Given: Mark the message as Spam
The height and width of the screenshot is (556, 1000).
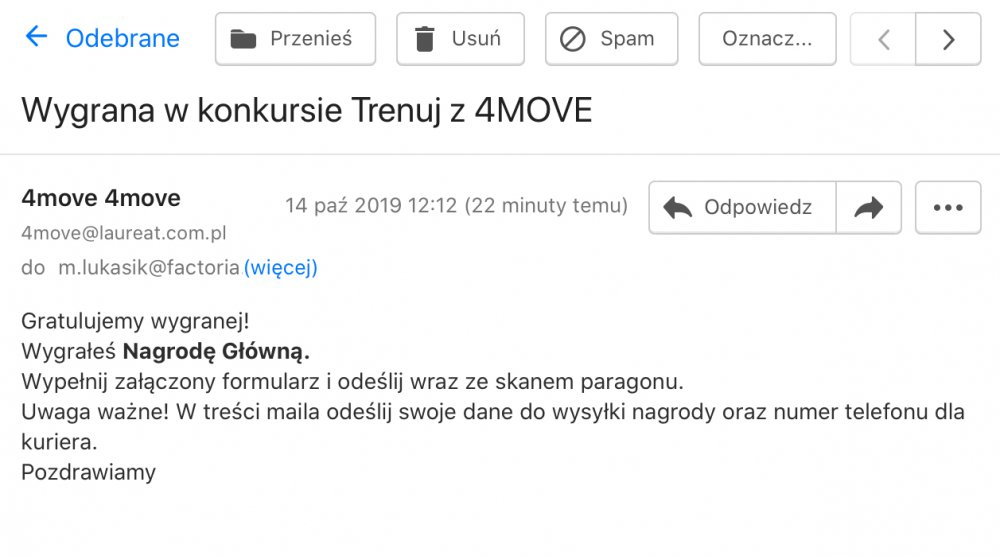Looking at the screenshot, I should 611,39.
